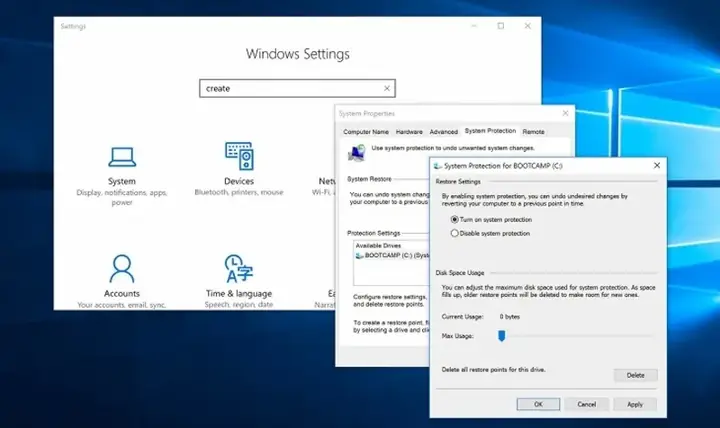The height and width of the screenshot is (428, 720).
Task: Open the Advanced tab
Action: pos(444,132)
